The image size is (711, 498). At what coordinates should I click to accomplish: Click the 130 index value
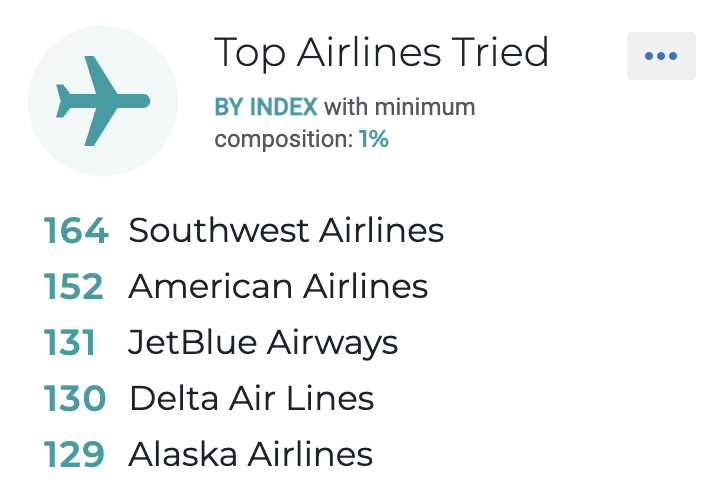[75, 399]
